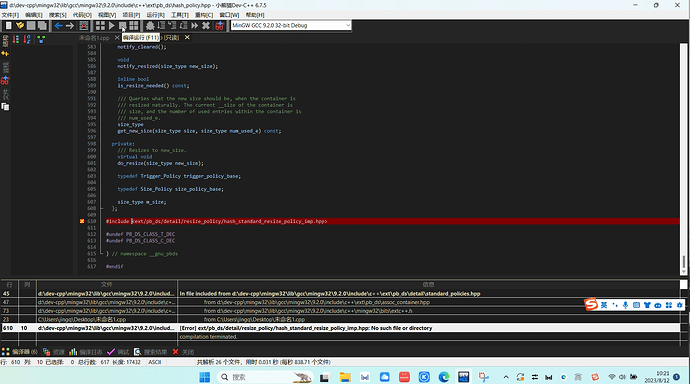This screenshot has height=384, width=690.
Task: Open the 搜索[S] menu
Action: point(58,15)
